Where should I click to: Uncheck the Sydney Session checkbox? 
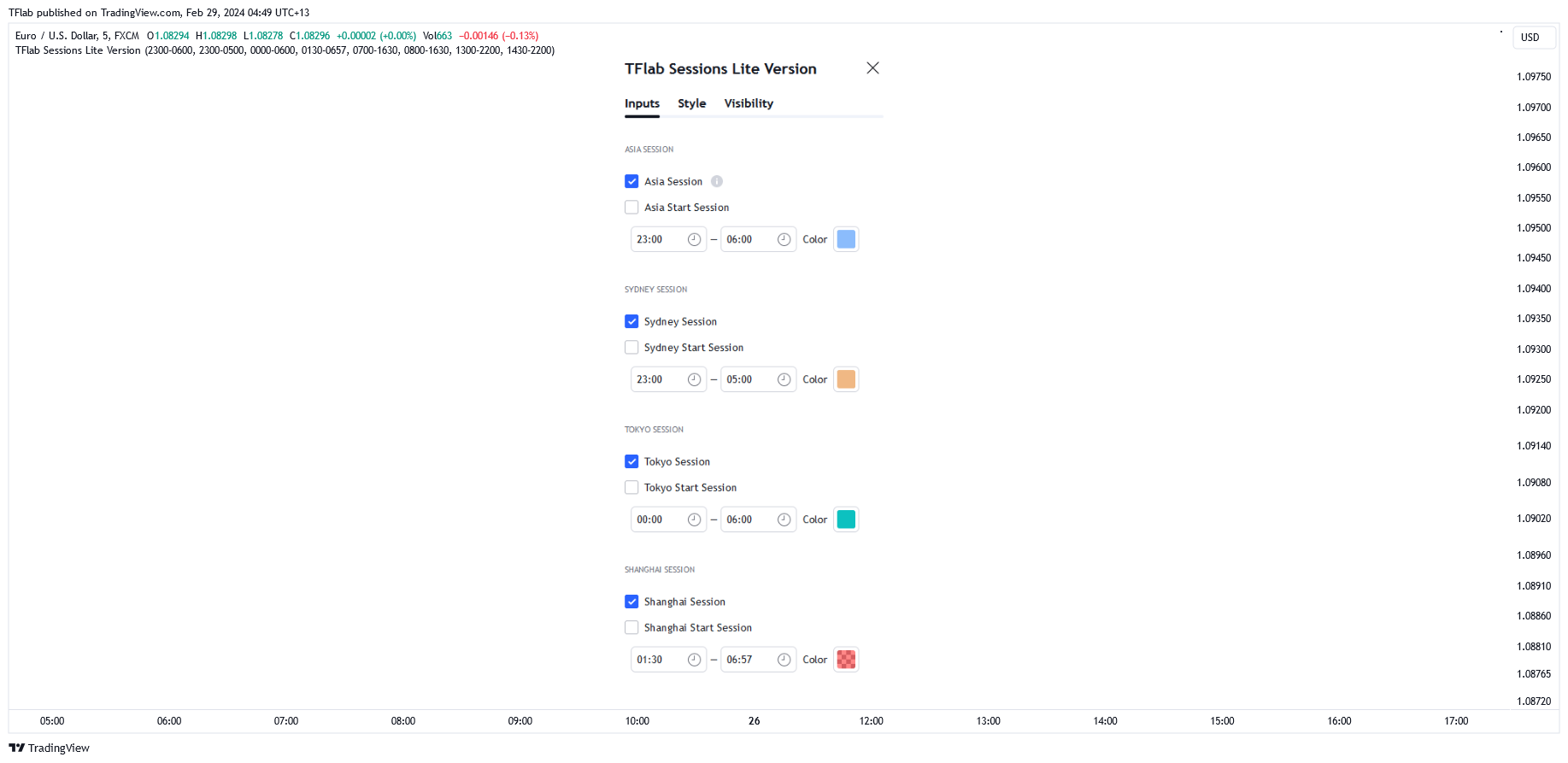pos(631,321)
